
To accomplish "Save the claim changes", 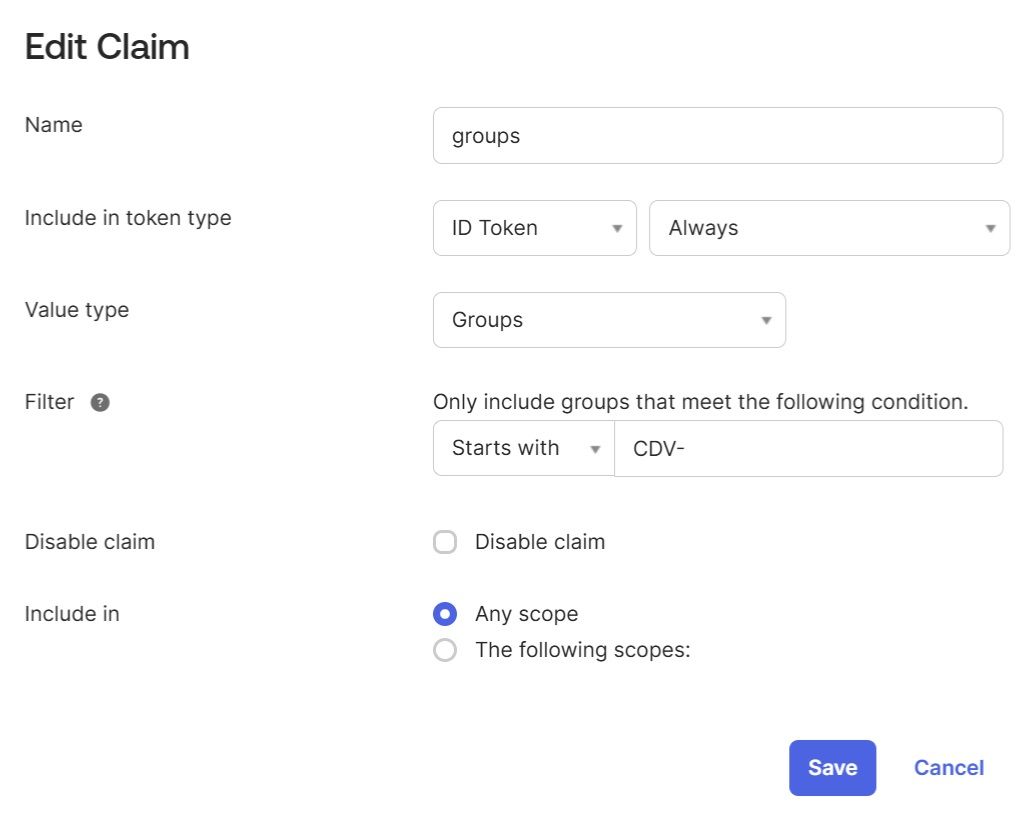I will pos(832,768).
